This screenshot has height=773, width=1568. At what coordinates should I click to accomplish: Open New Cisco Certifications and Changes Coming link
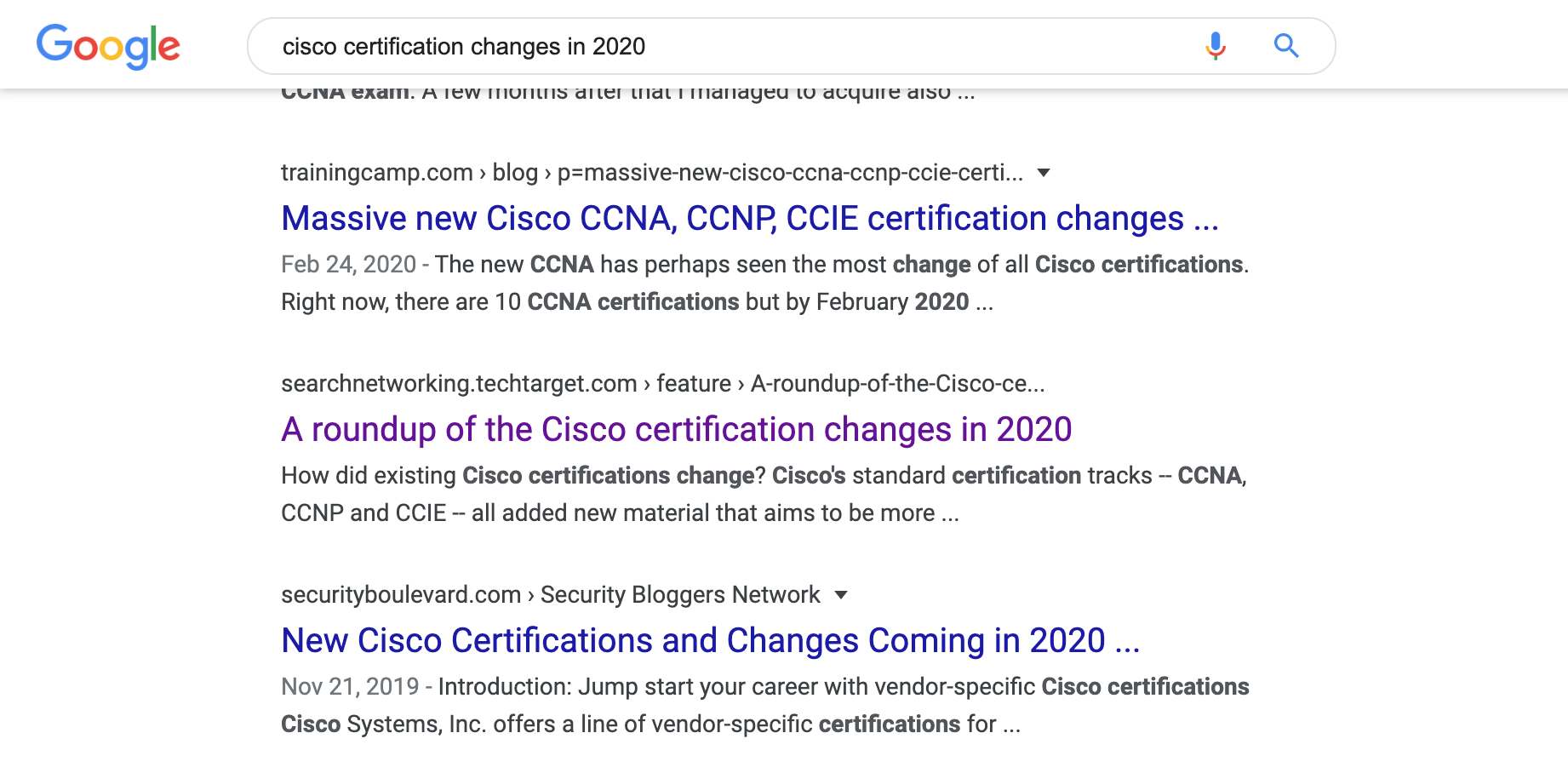tap(711, 641)
